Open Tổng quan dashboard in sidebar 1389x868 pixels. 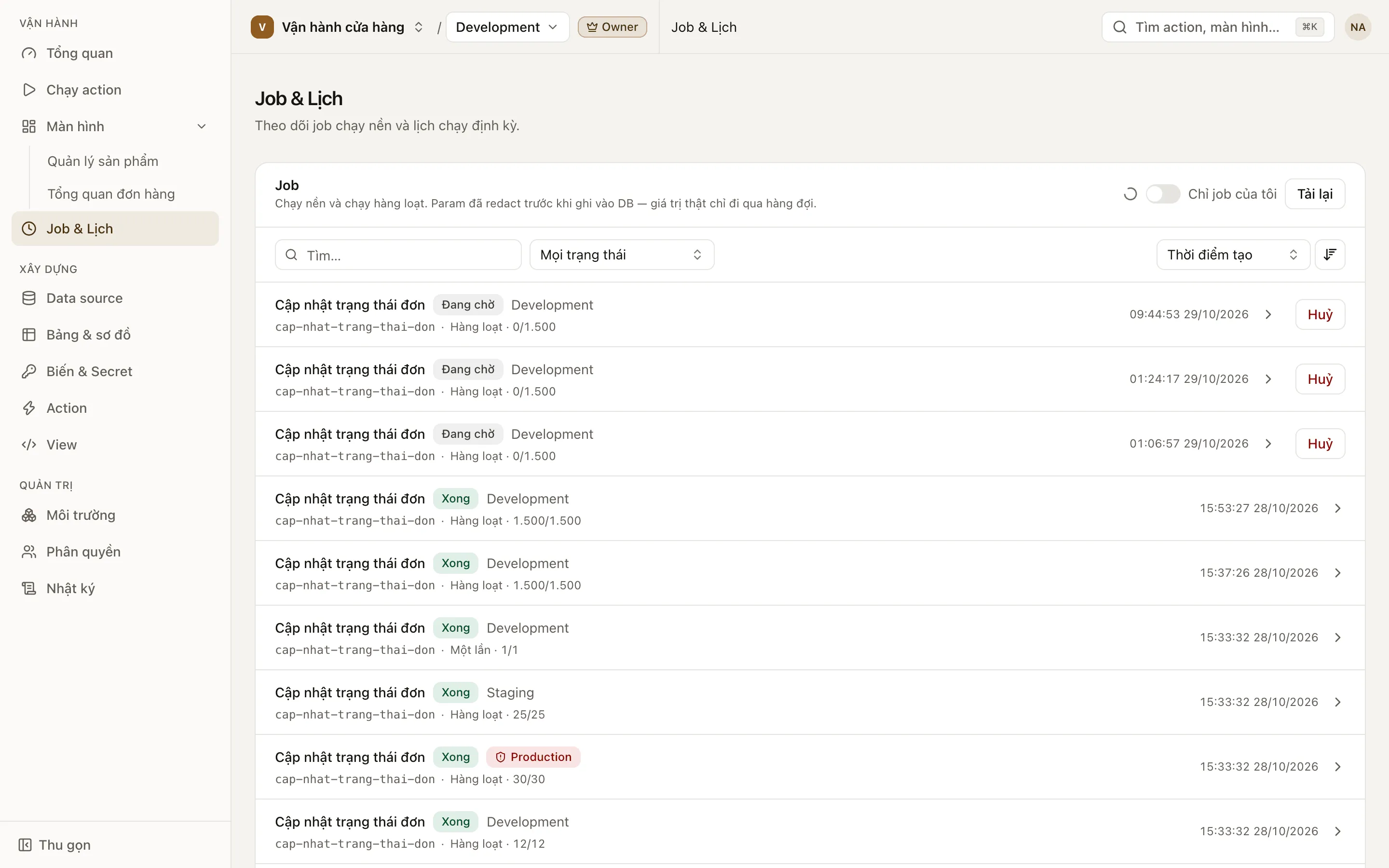coord(115,54)
